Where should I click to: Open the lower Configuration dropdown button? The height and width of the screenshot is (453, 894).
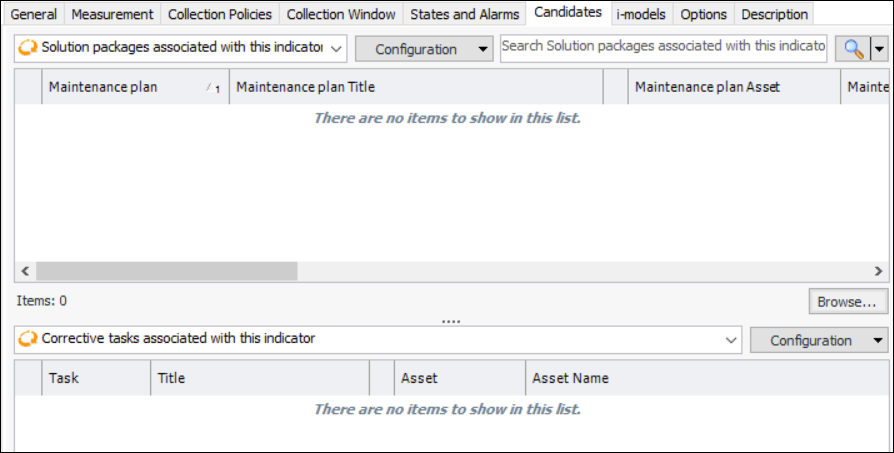click(x=819, y=340)
